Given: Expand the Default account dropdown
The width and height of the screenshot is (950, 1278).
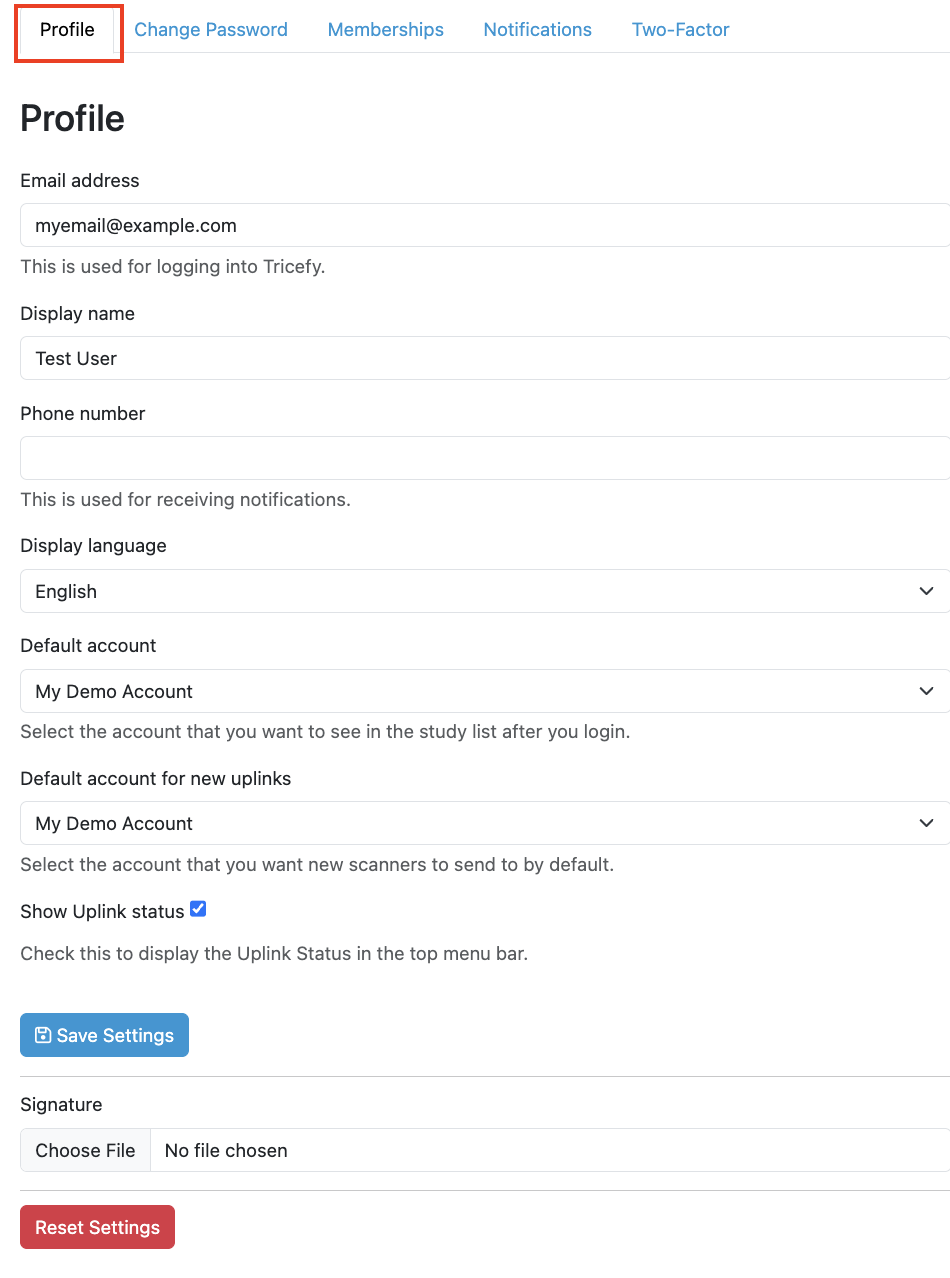Looking at the screenshot, I should click(x=485, y=691).
